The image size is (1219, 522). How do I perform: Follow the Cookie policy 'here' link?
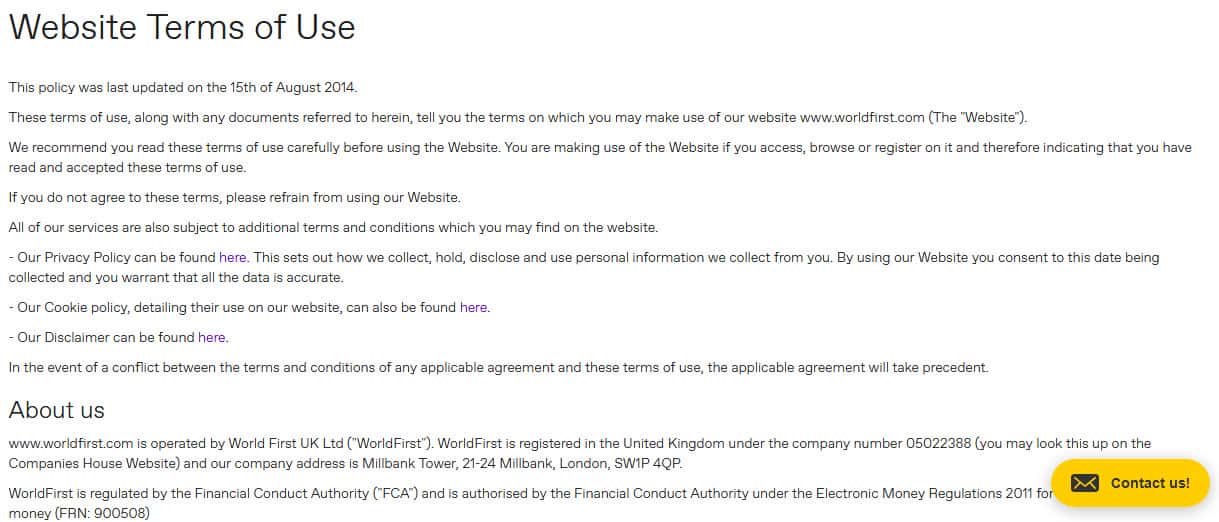473,307
